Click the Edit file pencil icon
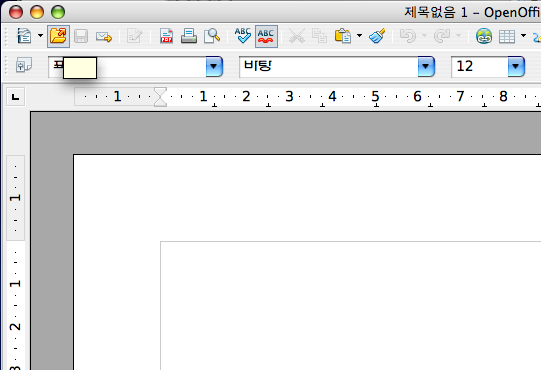The image size is (541, 370). (134, 36)
